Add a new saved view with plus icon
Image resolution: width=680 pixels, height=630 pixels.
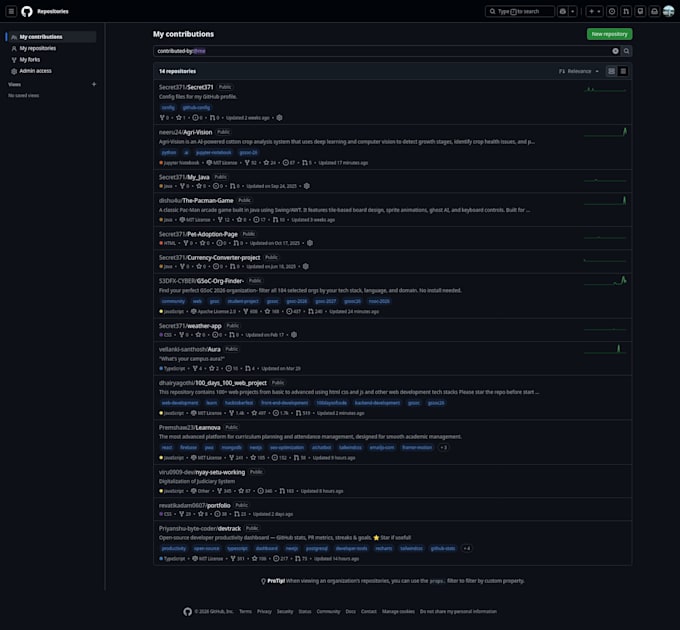94,84
